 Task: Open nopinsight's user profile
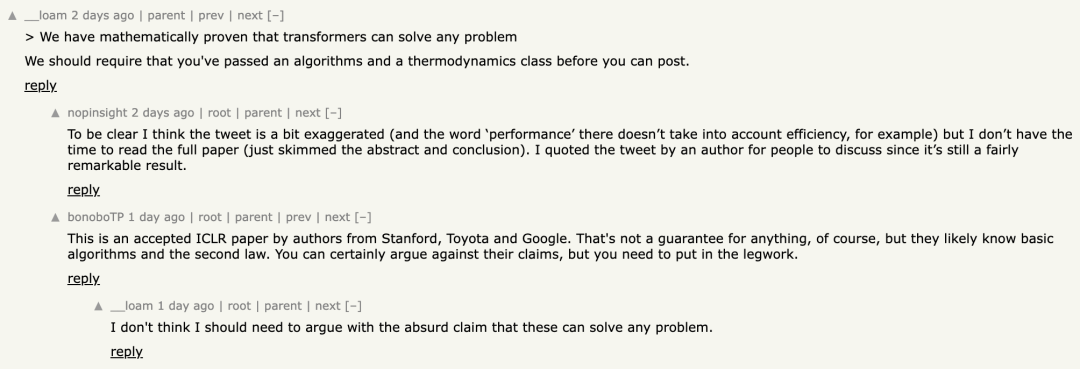pos(97,113)
